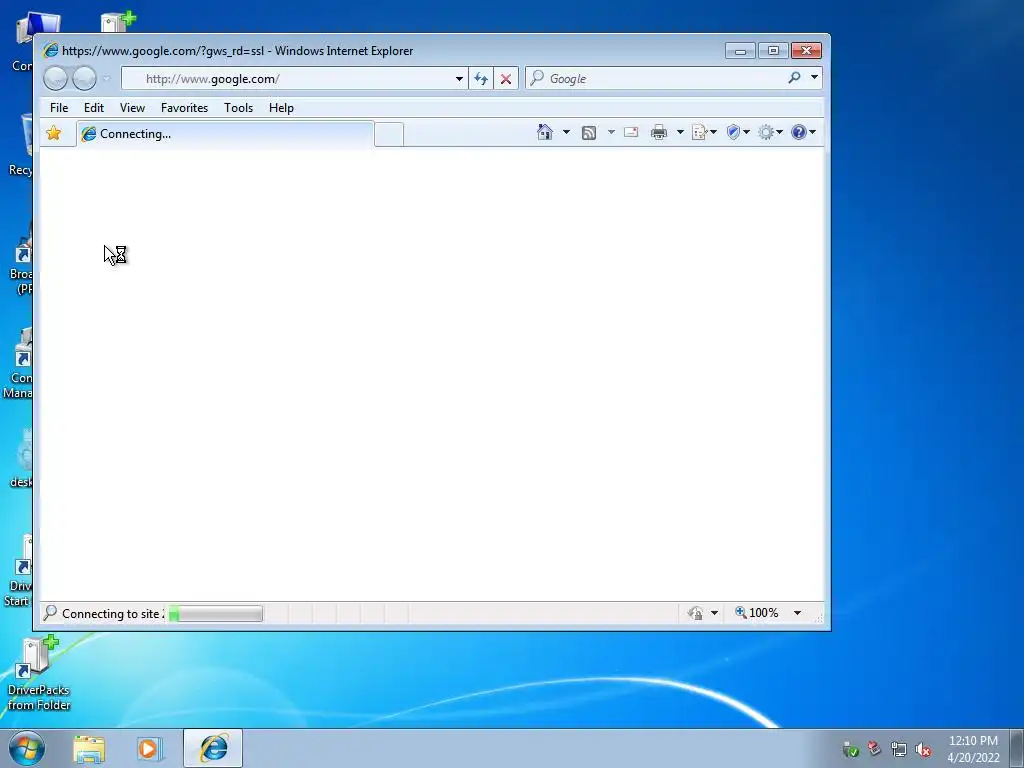The width and height of the screenshot is (1024, 768).
Task: Click the Safely Remove Hardware tray icon
Action: (x=874, y=749)
